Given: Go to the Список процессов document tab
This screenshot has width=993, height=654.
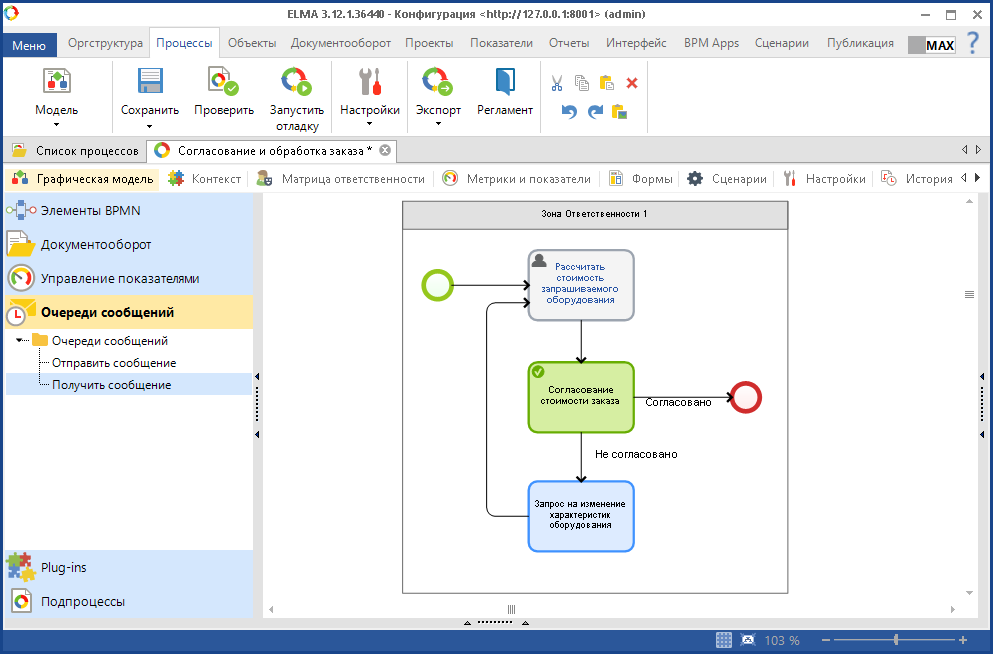Looking at the screenshot, I should (75, 151).
